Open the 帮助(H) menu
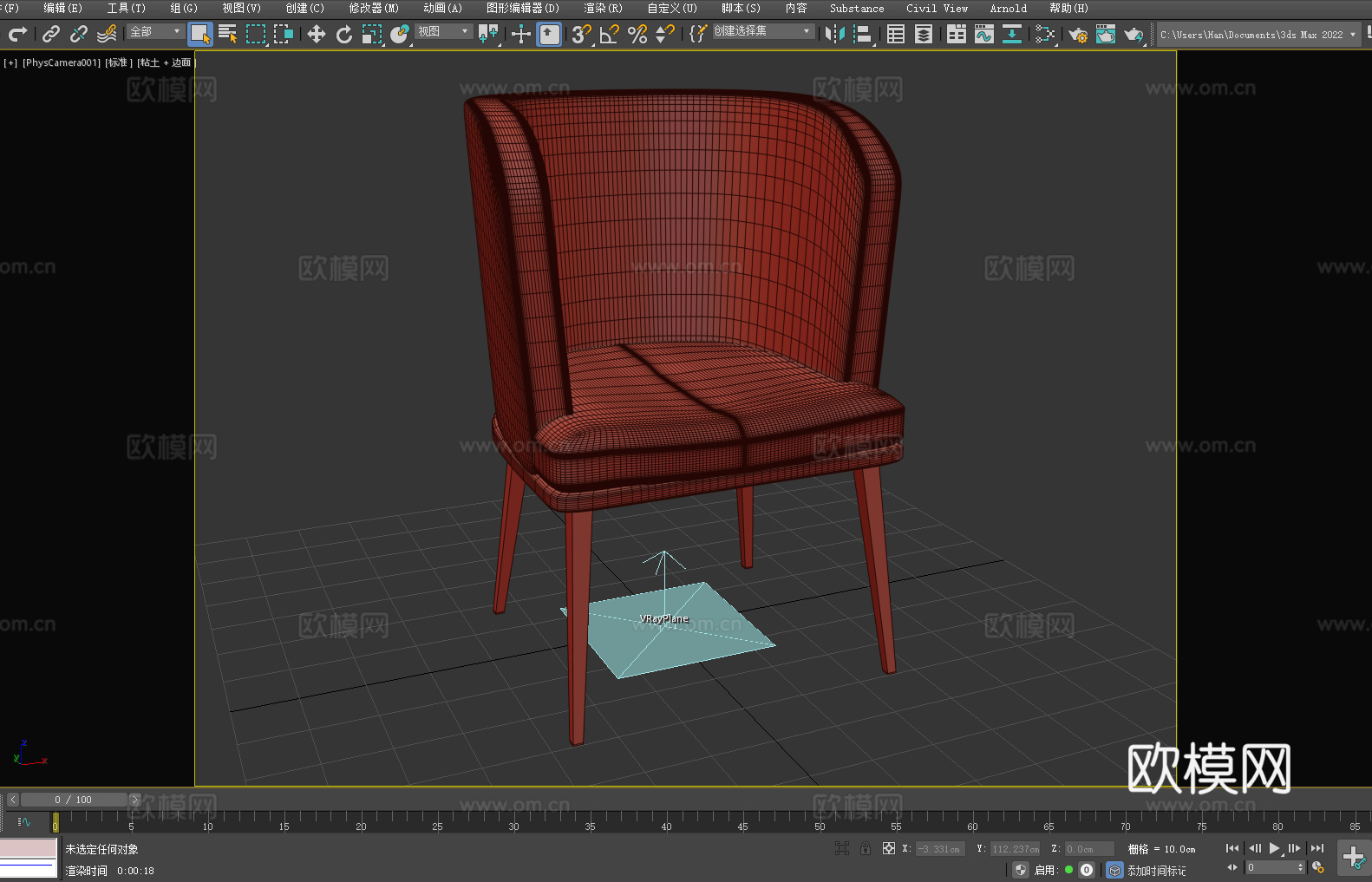1372x882 pixels. point(1068,8)
